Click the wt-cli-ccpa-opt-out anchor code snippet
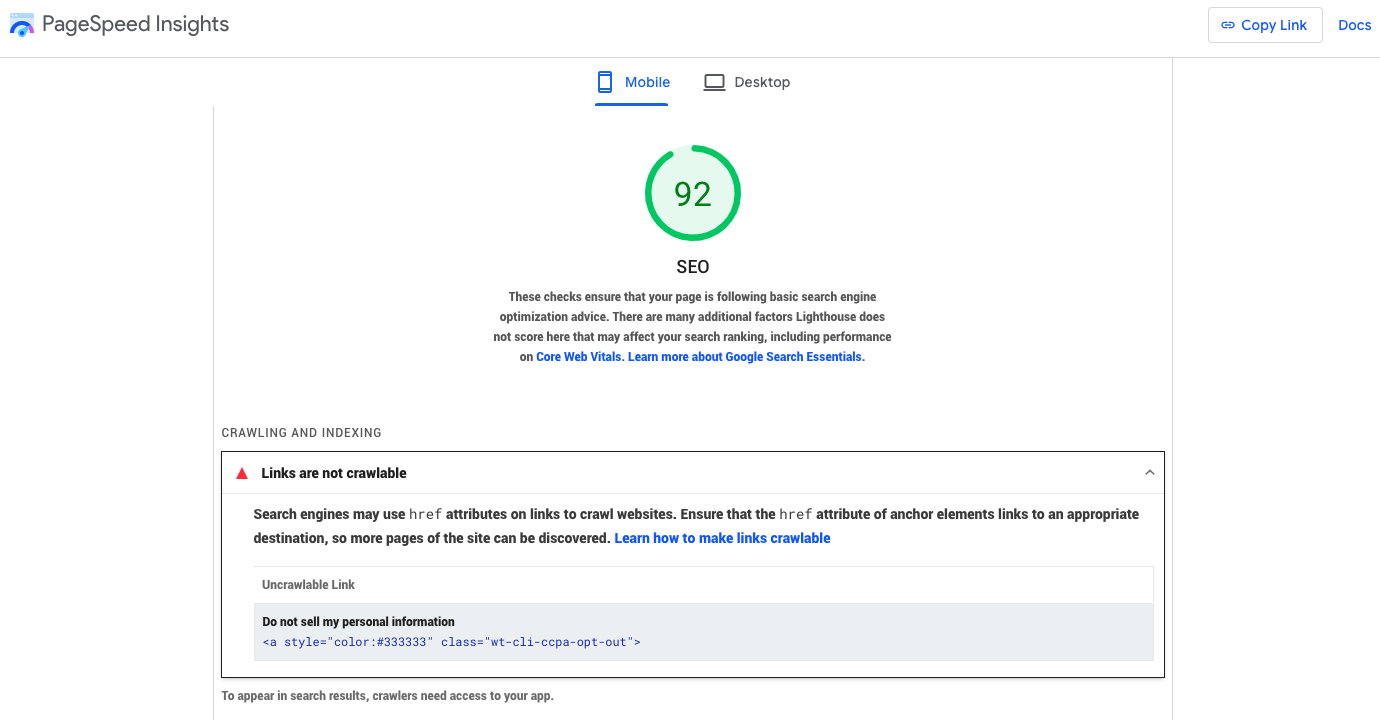Screen dimensions: 1380x720 [x=451, y=642]
